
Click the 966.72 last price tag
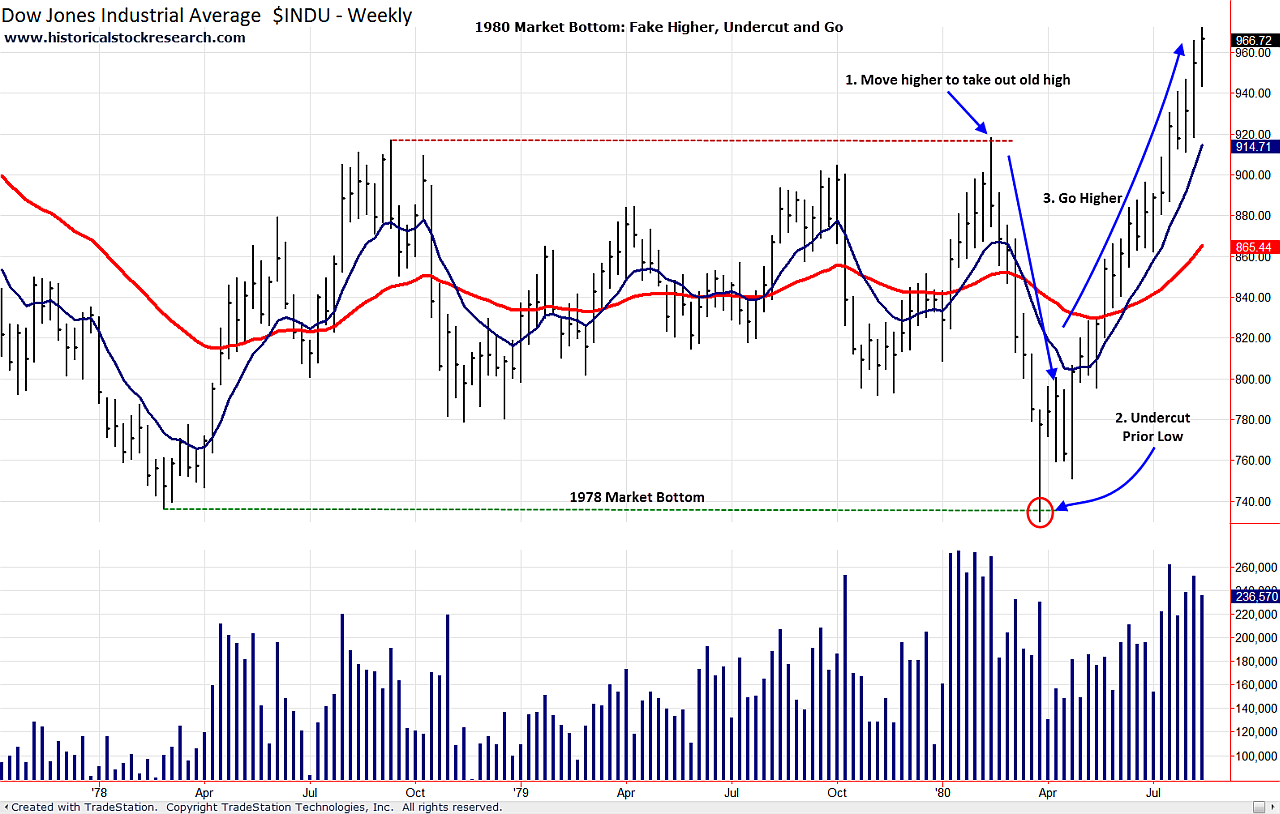click(x=1253, y=41)
